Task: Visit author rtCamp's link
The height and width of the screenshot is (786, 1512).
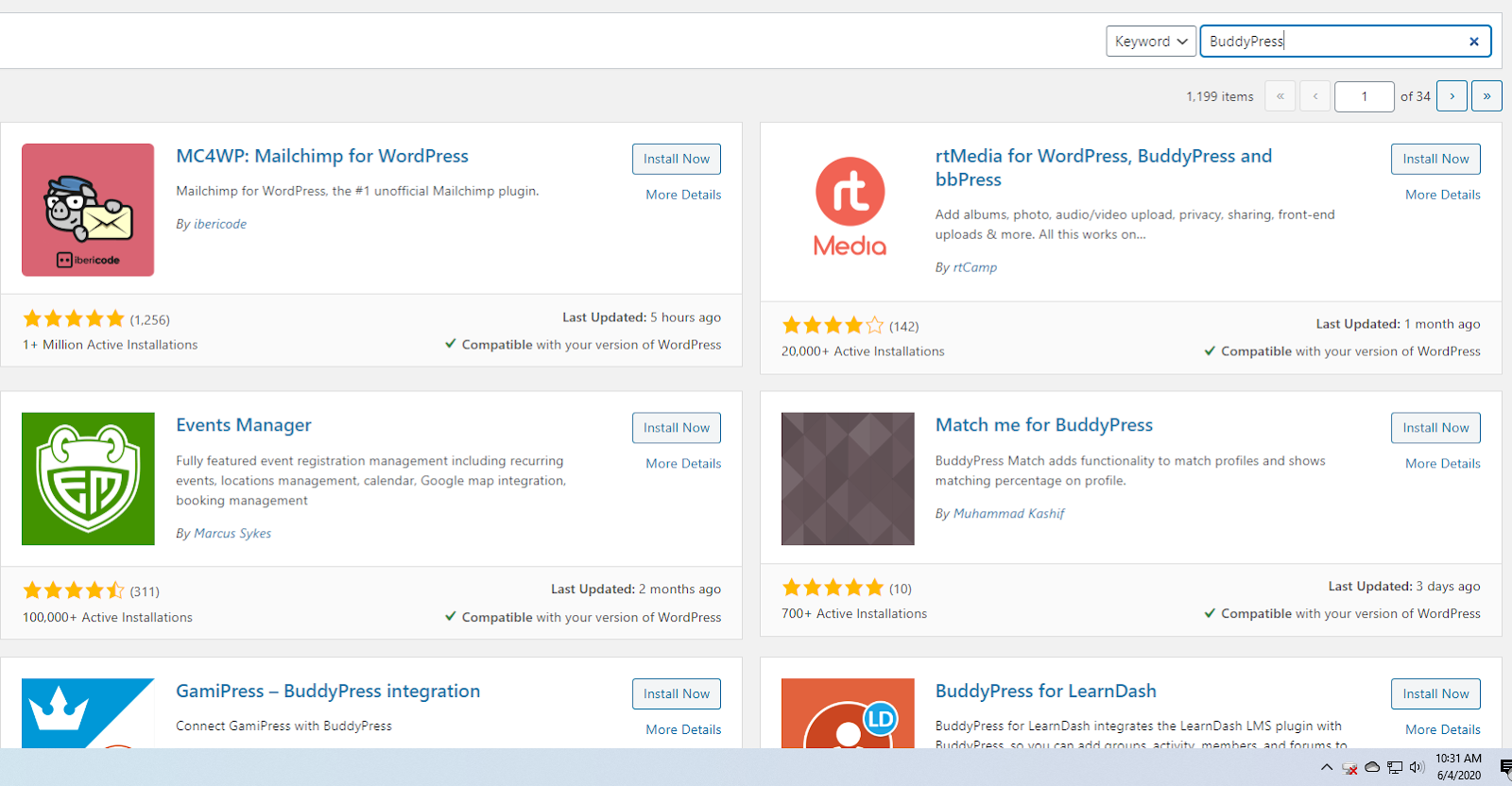Action: pos(975,267)
